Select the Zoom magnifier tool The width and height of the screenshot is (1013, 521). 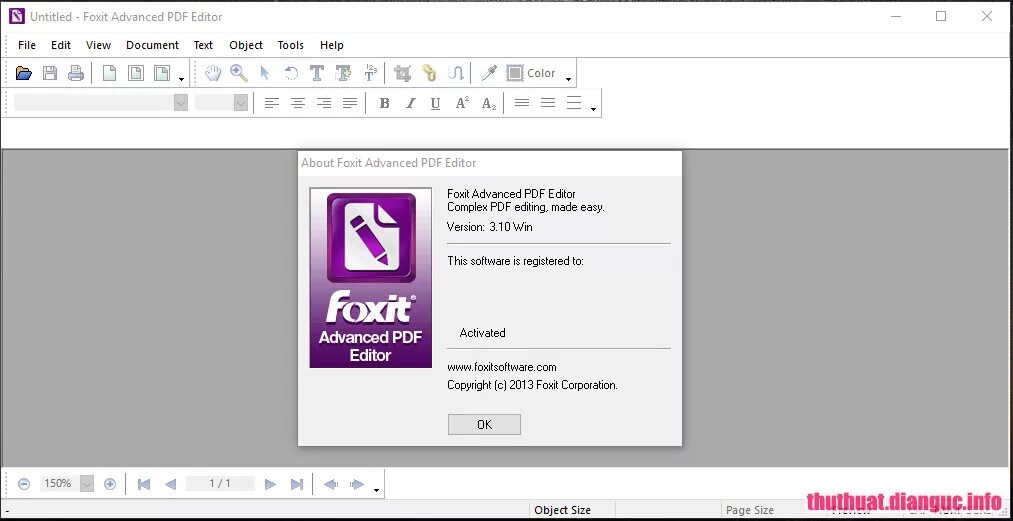(x=239, y=73)
